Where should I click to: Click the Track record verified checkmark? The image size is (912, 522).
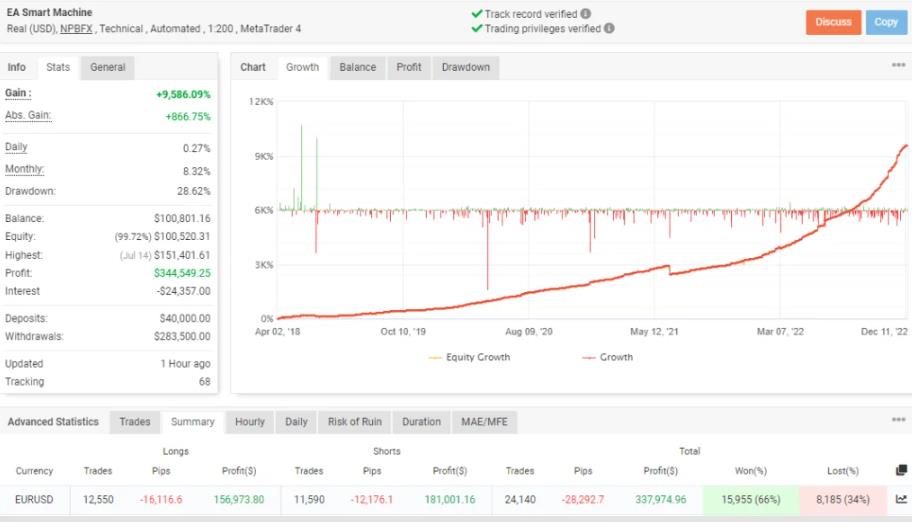click(x=476, y=14)
